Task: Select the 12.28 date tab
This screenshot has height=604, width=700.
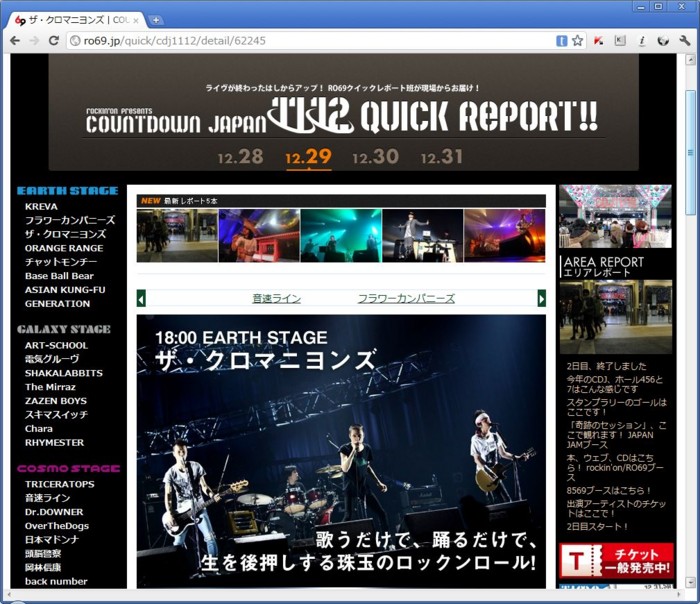Action: (x=240, y=157)
